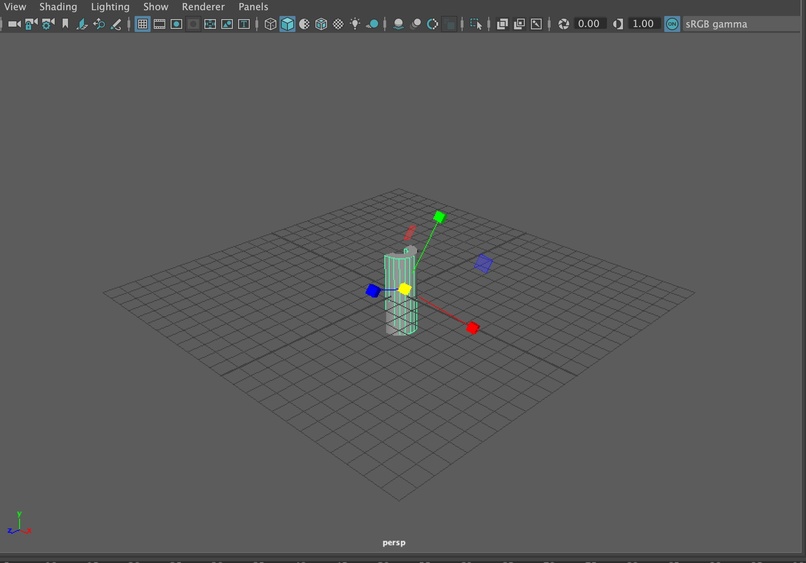
Task: Open the sRGB gamma dropdown
Action: pos(742,24)
